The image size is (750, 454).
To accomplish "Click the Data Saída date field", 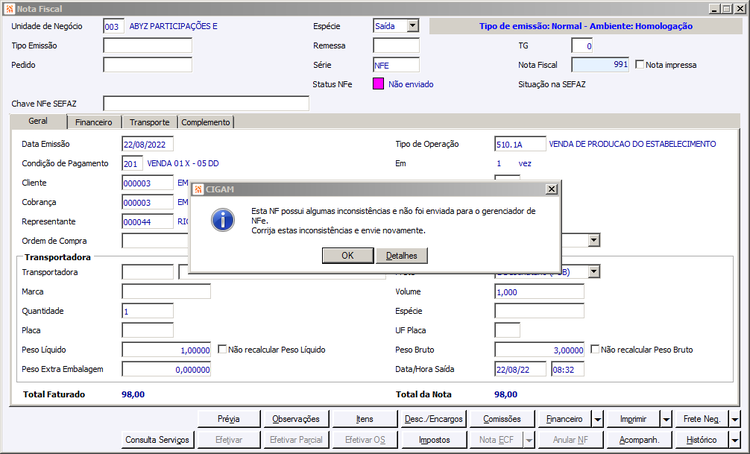I will 520,369.
